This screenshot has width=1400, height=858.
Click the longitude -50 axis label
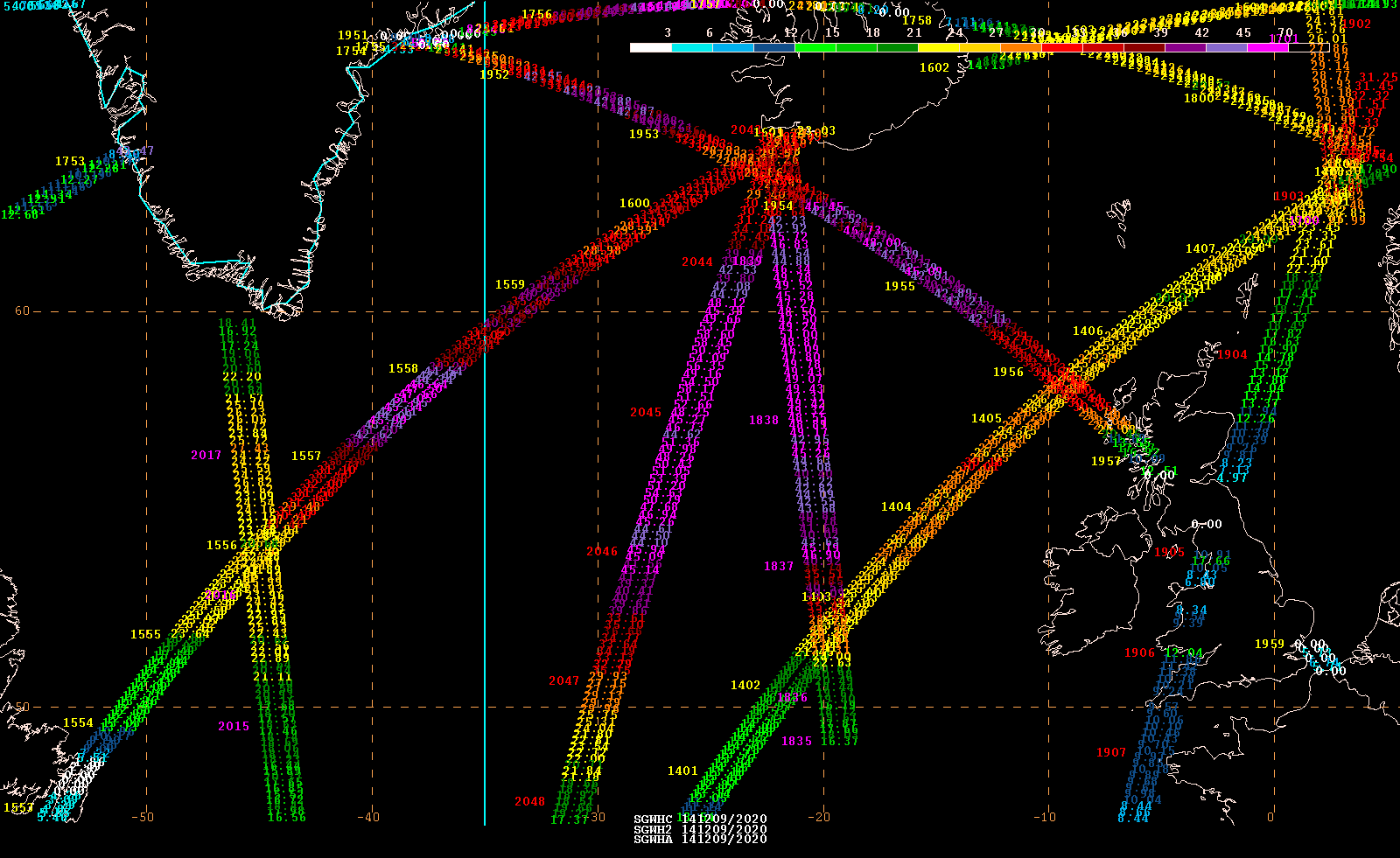click(143, 818)
